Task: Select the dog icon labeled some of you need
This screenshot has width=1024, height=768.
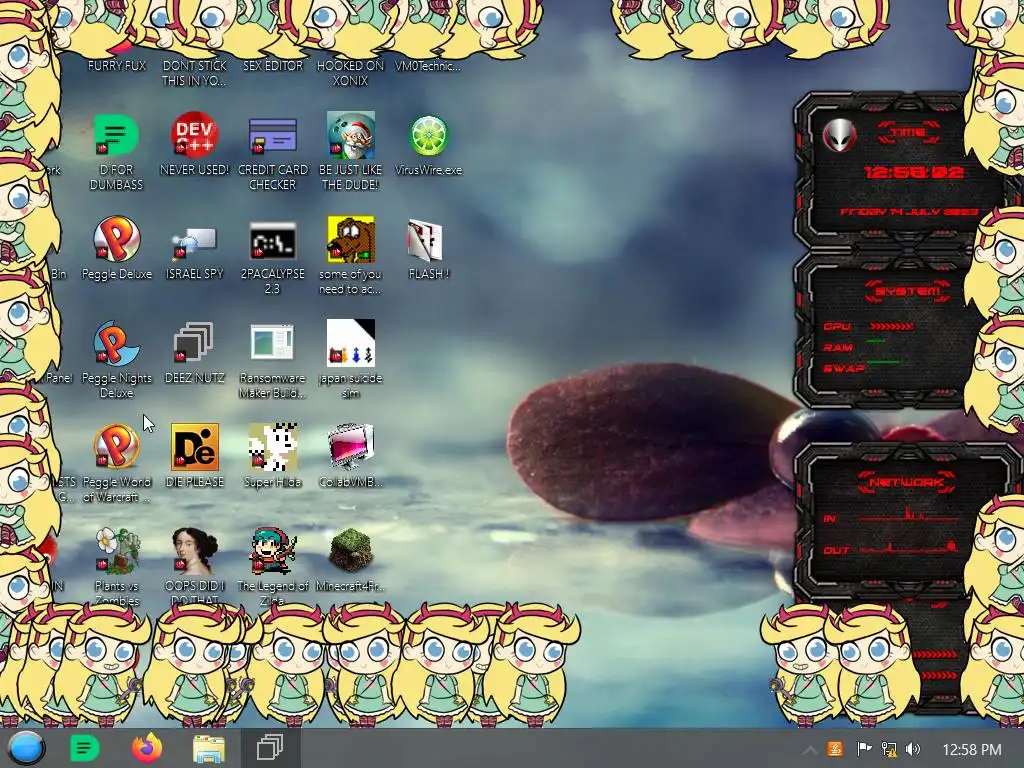Action: tap(351, 239)
